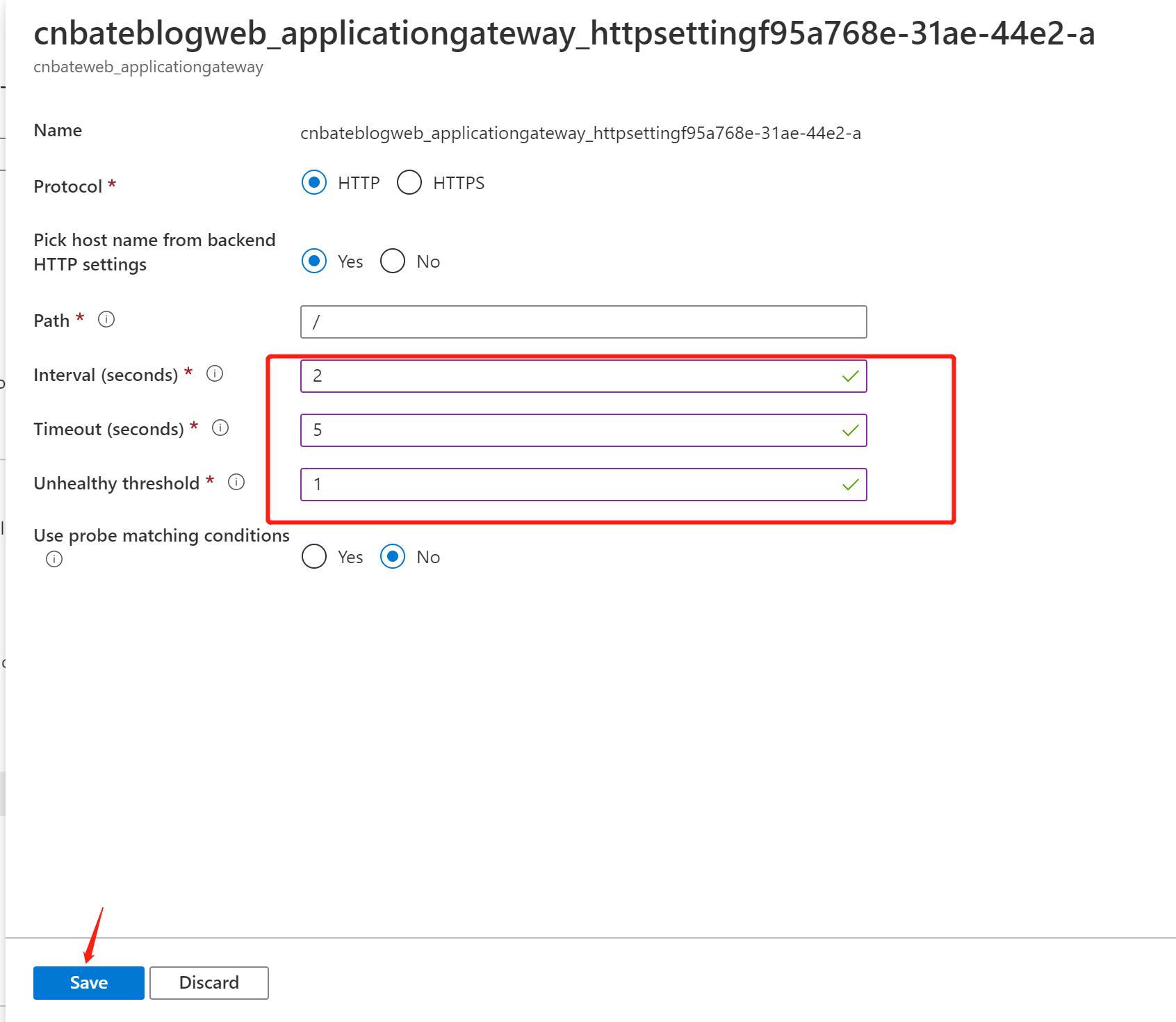This screenshot has height=1022, width=1176.
Task: Select No for probe matching conditions
Action: point(393,556)
